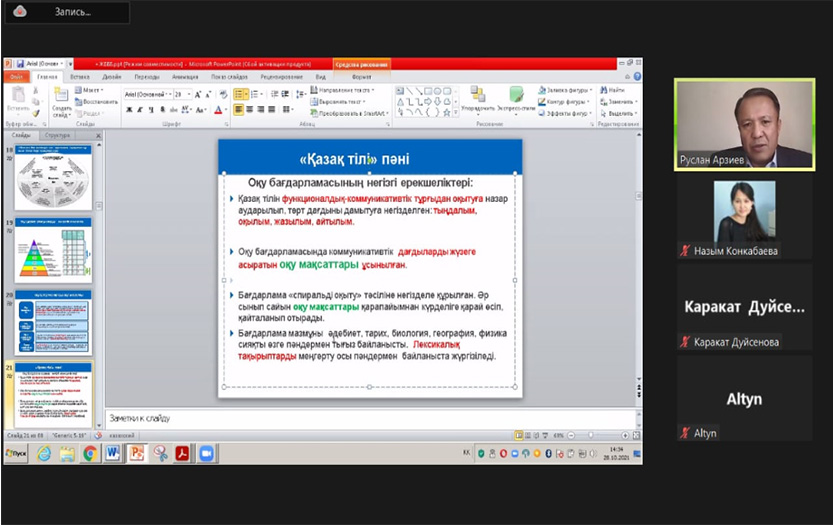Click the Bold formatting icon
Screen dimensions: 833x525
pyautogui.click(x=130, y=111)
